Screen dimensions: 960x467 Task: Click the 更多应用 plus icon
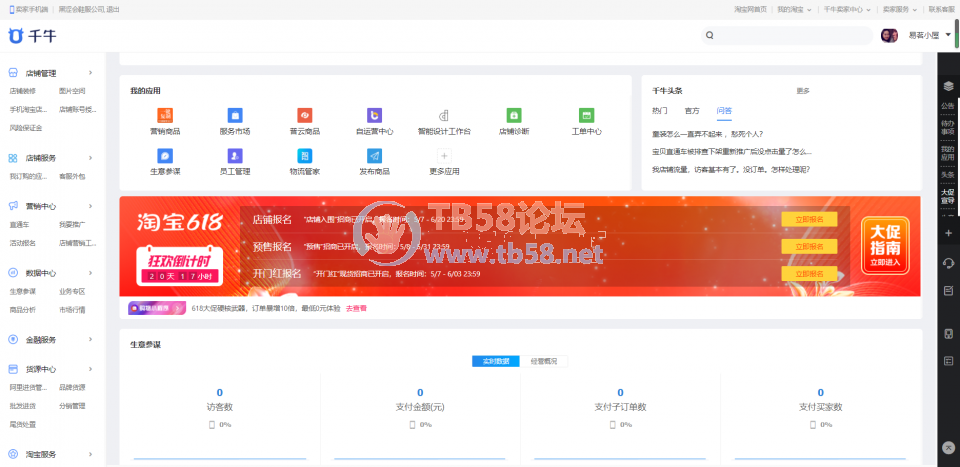pyautogui.click(x=444, y=157)
